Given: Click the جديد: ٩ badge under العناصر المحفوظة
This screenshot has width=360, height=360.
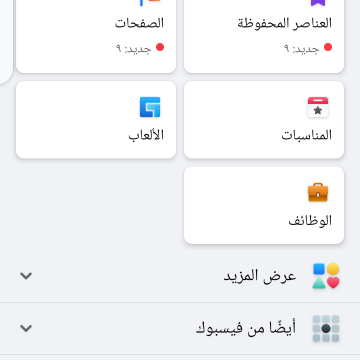Looking at the screenshot, I should click(x=302, y=49).
